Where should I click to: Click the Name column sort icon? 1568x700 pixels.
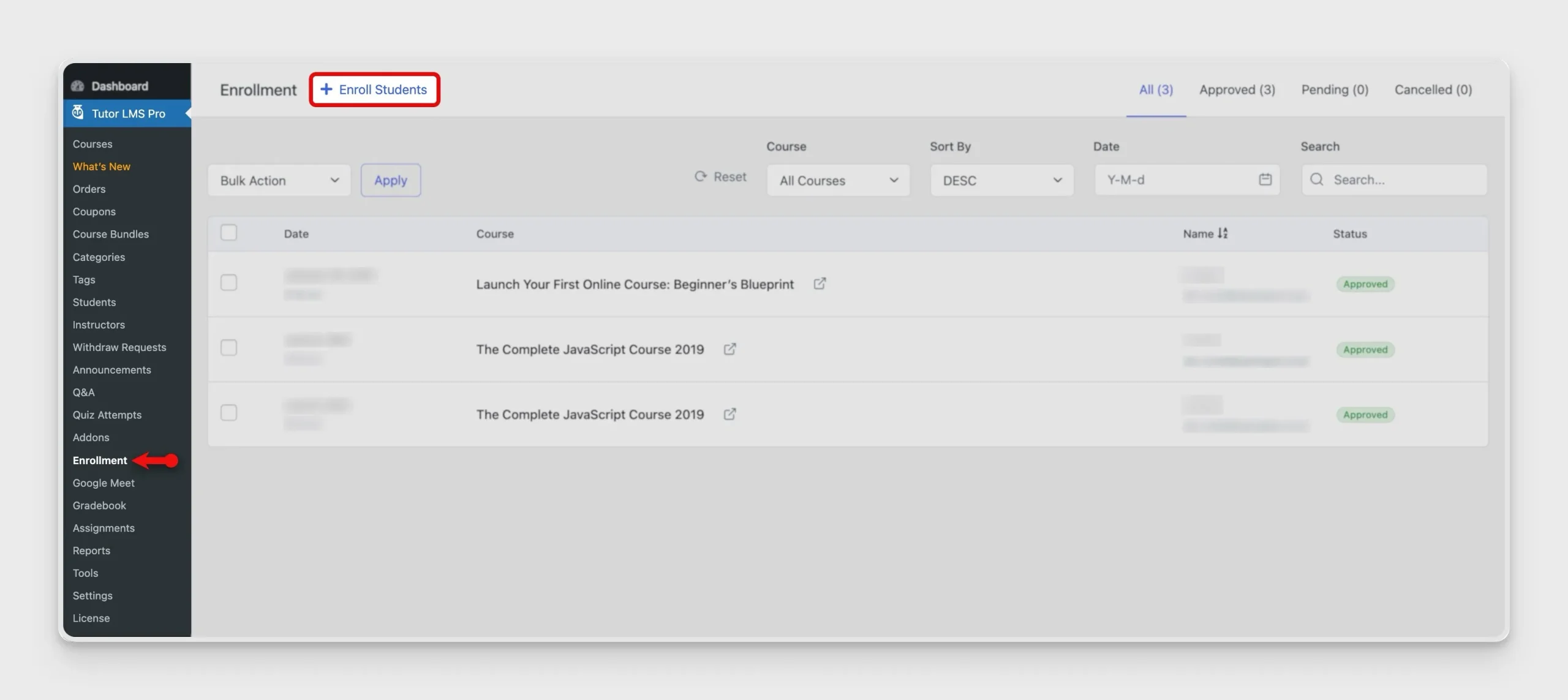pos(1223,233)
